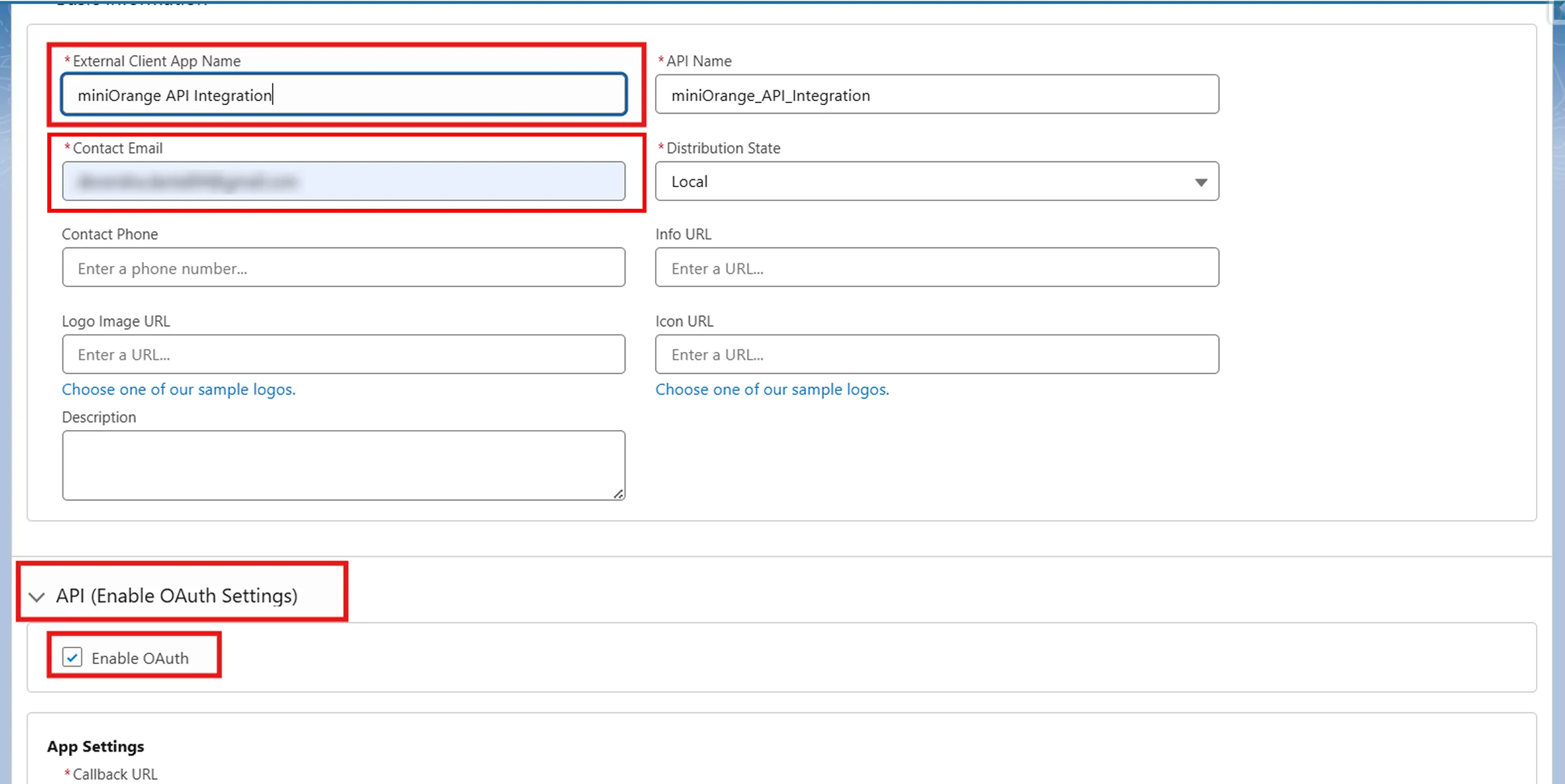Click the Description text area
The width and height of the screenshot is (1565, 784).
(x=344, y=466)
